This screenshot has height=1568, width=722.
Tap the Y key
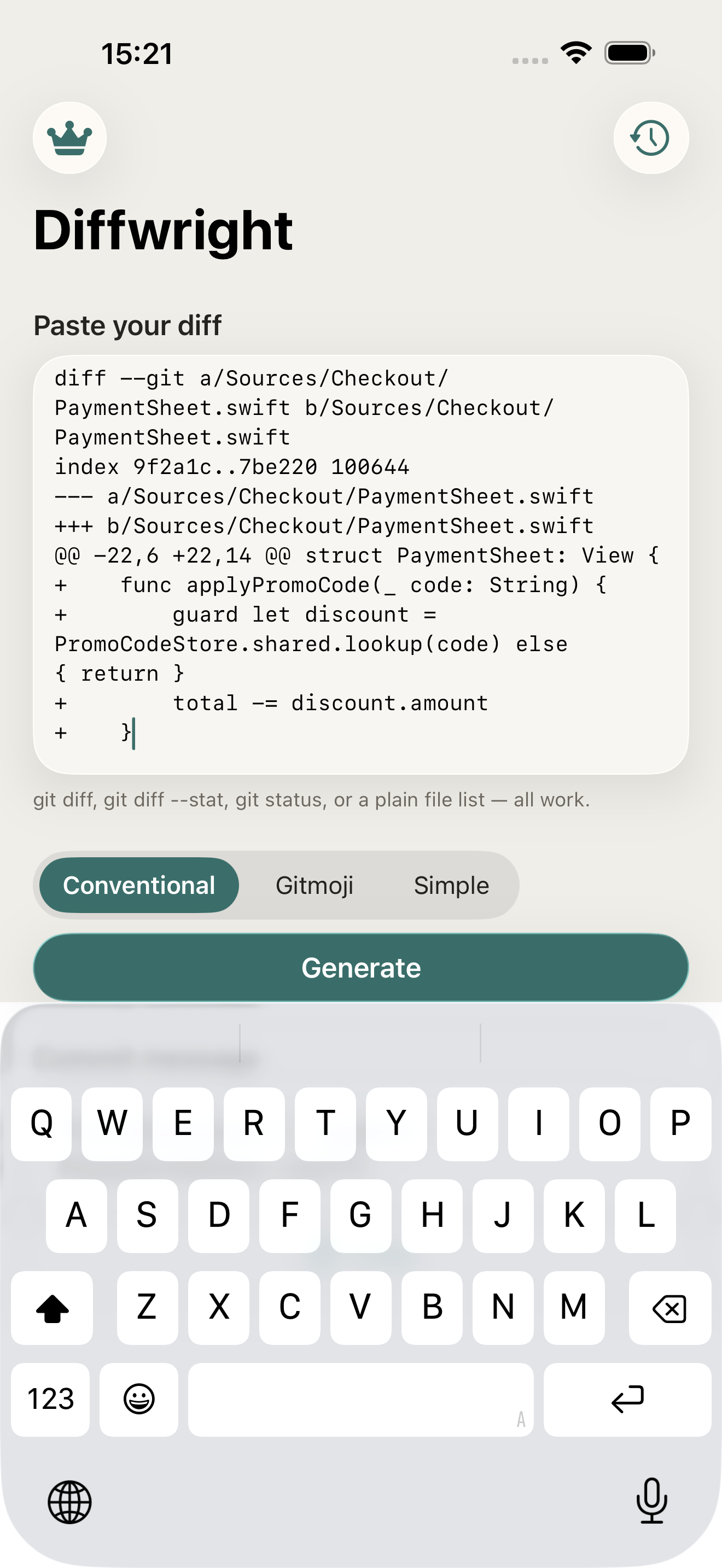point(397,1124)
